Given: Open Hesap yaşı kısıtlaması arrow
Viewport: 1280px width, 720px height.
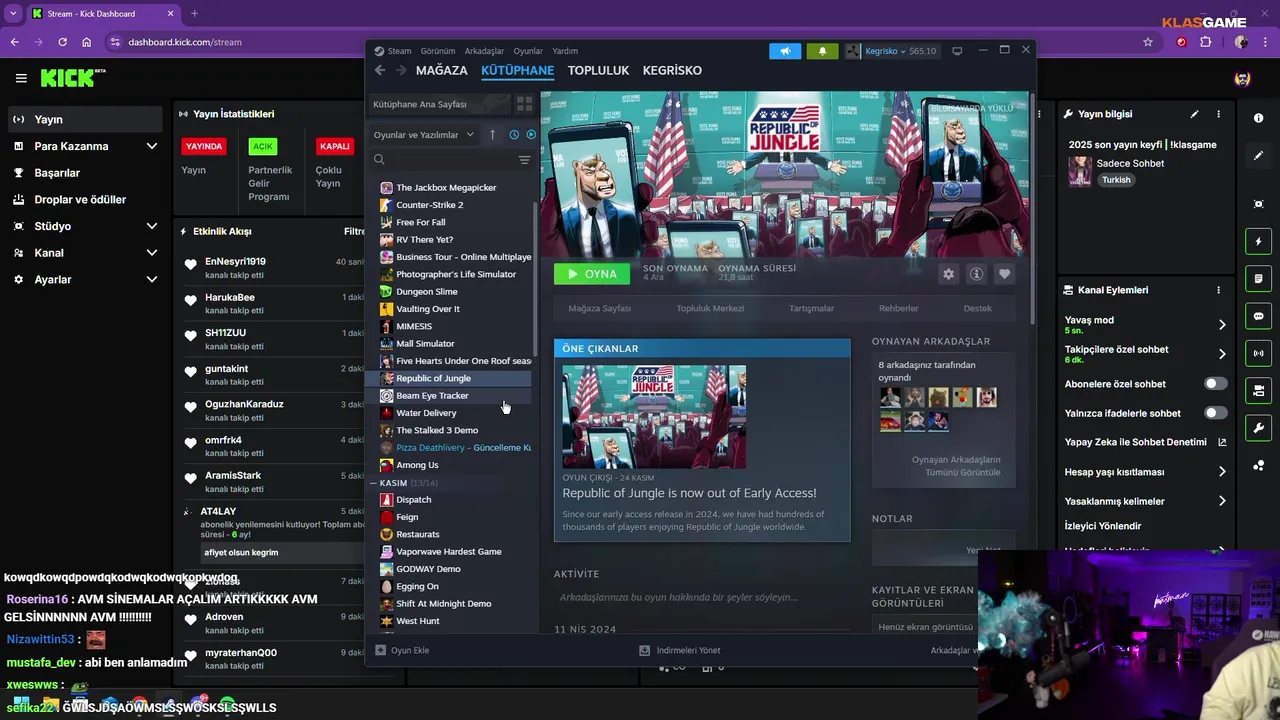Looking at the screenshot, I should [x=1222, y=472].
